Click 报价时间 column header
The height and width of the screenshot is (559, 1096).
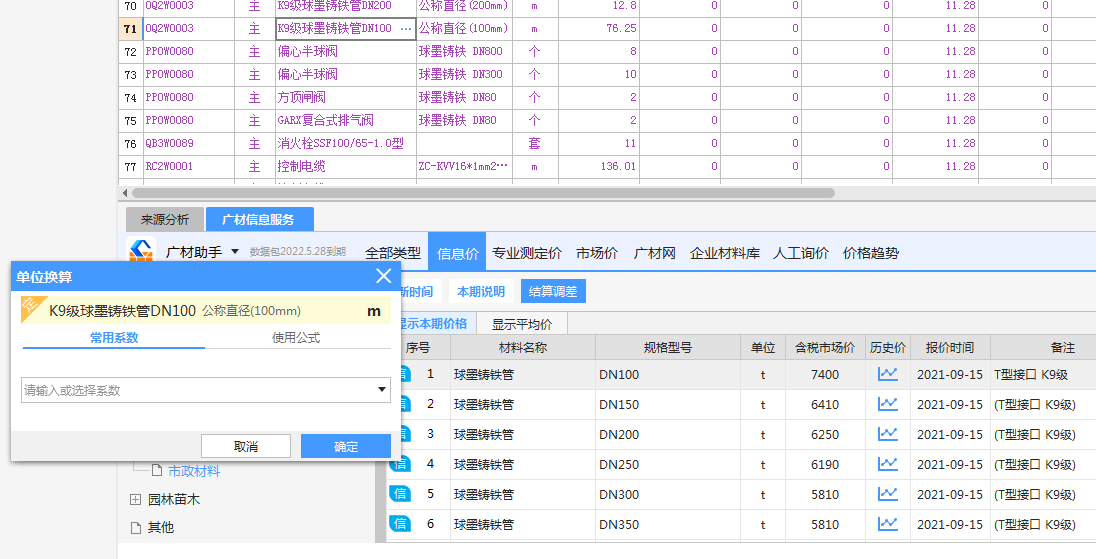(x=950, y=347)
